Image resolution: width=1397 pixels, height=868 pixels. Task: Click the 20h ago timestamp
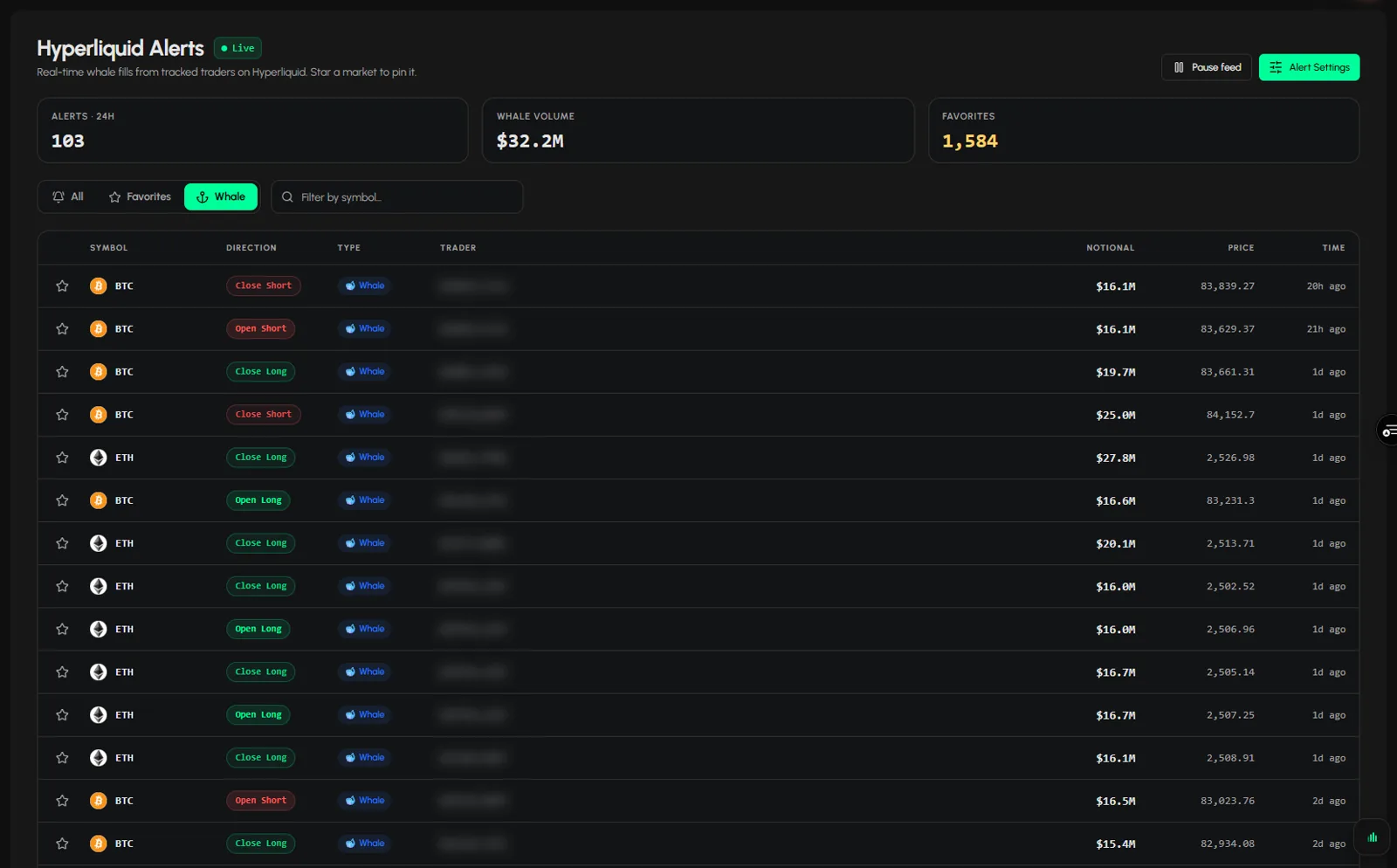pos(1326,286)
